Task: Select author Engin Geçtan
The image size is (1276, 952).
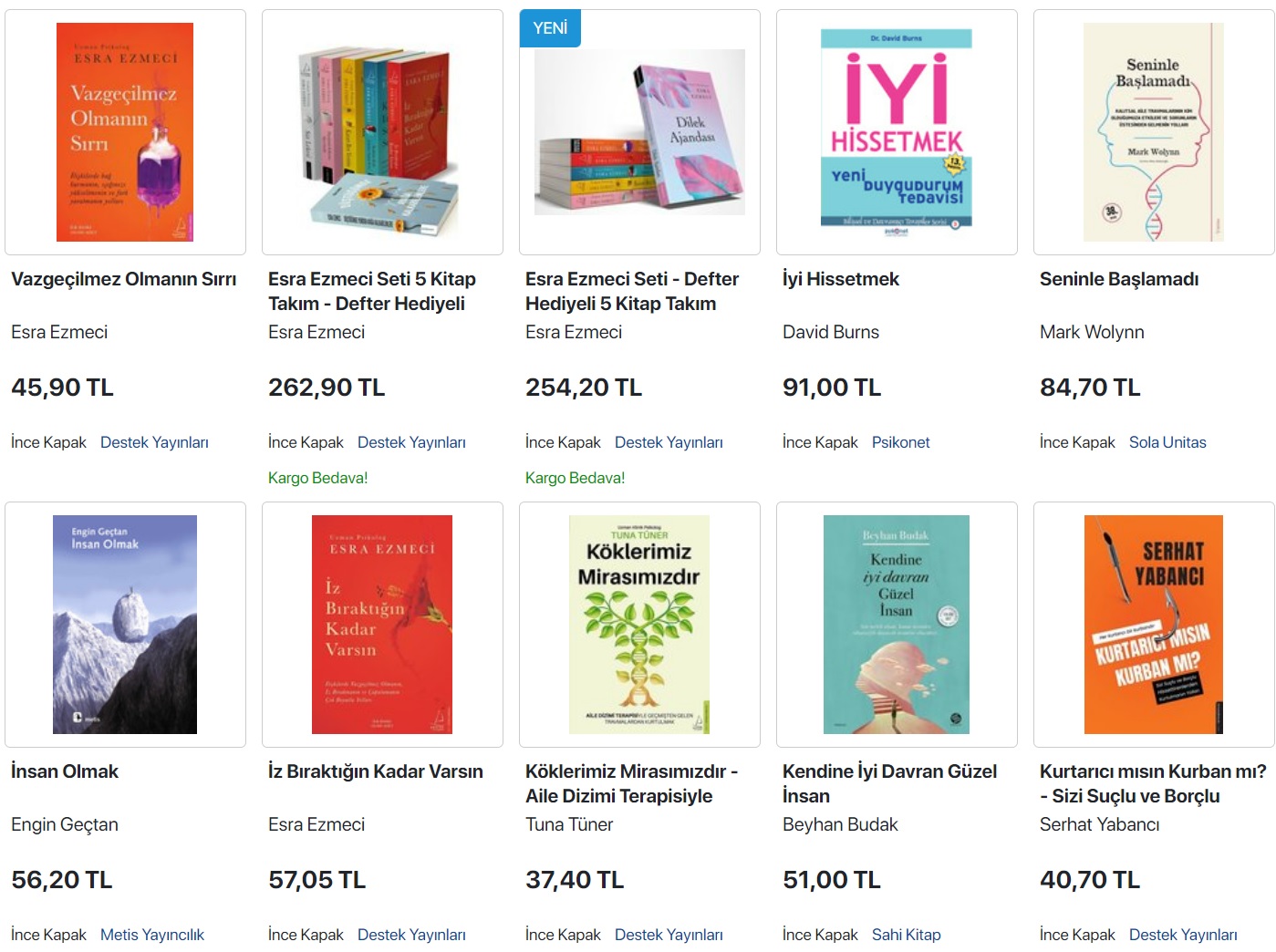Action: tap(65, 824)
